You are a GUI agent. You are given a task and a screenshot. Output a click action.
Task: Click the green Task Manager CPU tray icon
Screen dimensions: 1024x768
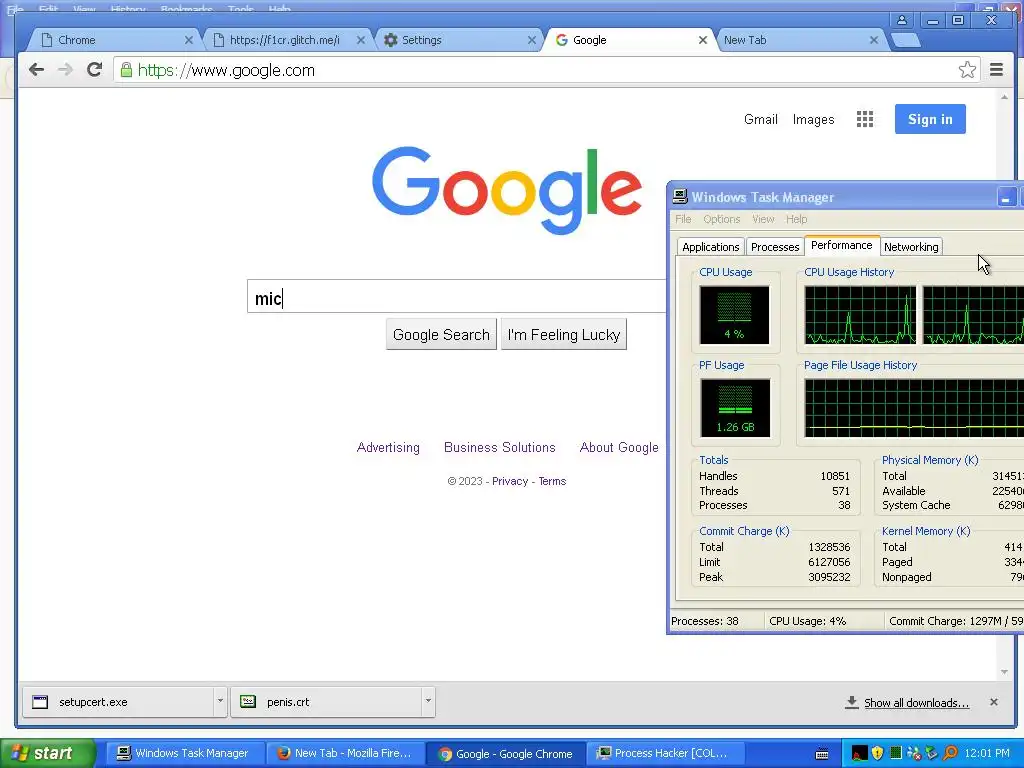896,753
